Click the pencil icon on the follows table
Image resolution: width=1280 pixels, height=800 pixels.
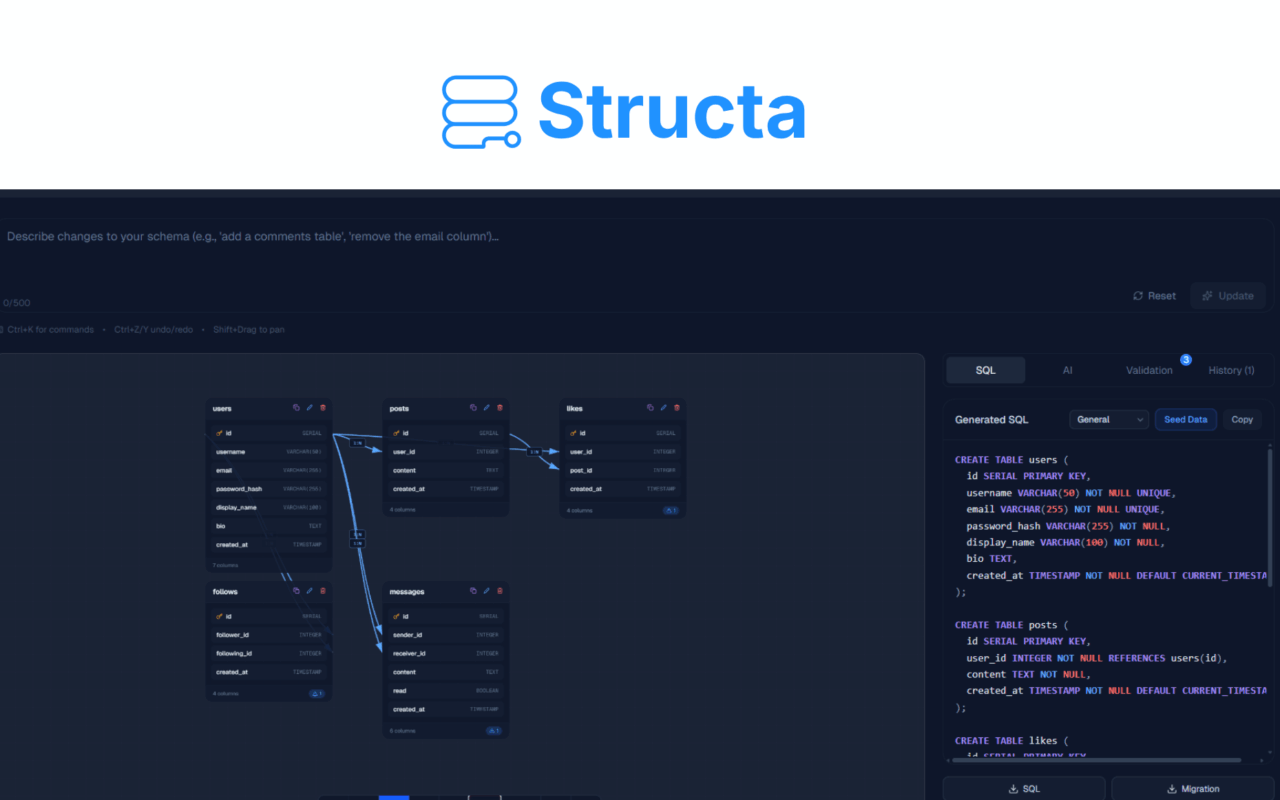(310, 591)
